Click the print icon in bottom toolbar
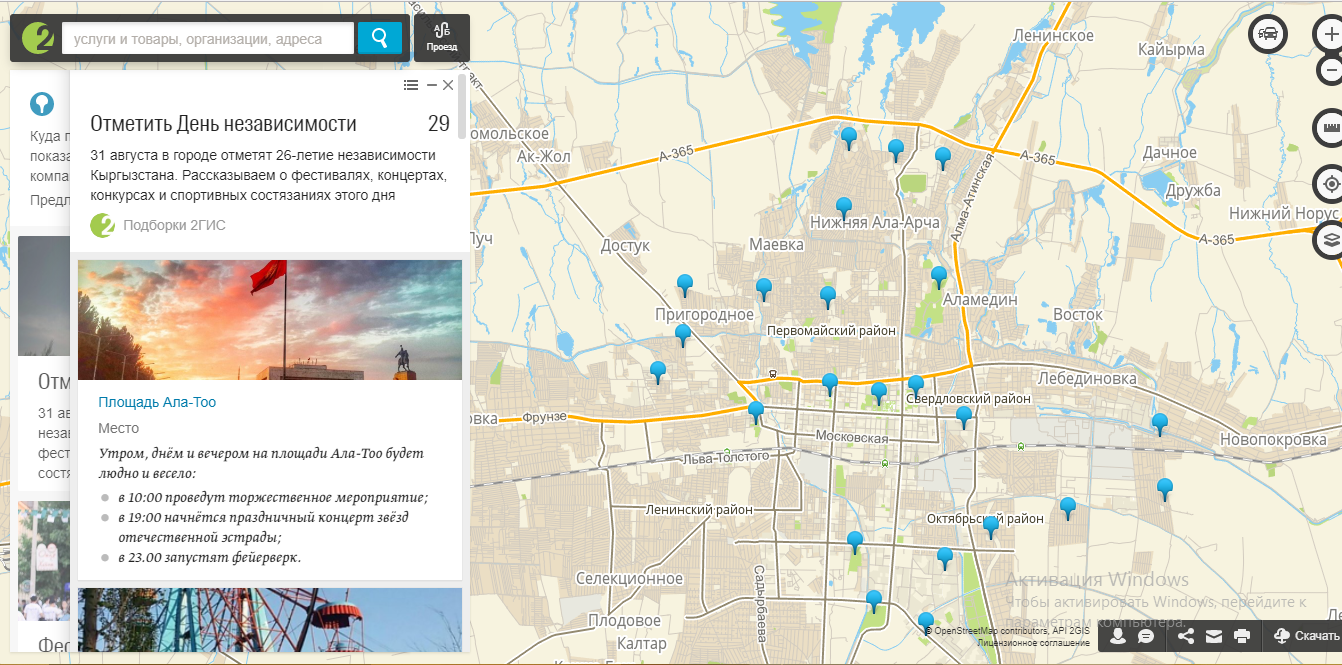The height and width of the screenshot is (665, 1342). point(1242,636)
